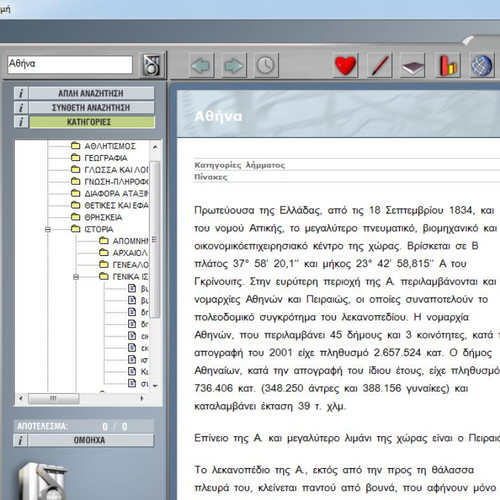The image size is (500, 500).
Task: Click info icon beside ΣΥΝΘΕΤΗ ΑΝΑΖΗΤΗΣΗ
Action: [x=21, y=108]
